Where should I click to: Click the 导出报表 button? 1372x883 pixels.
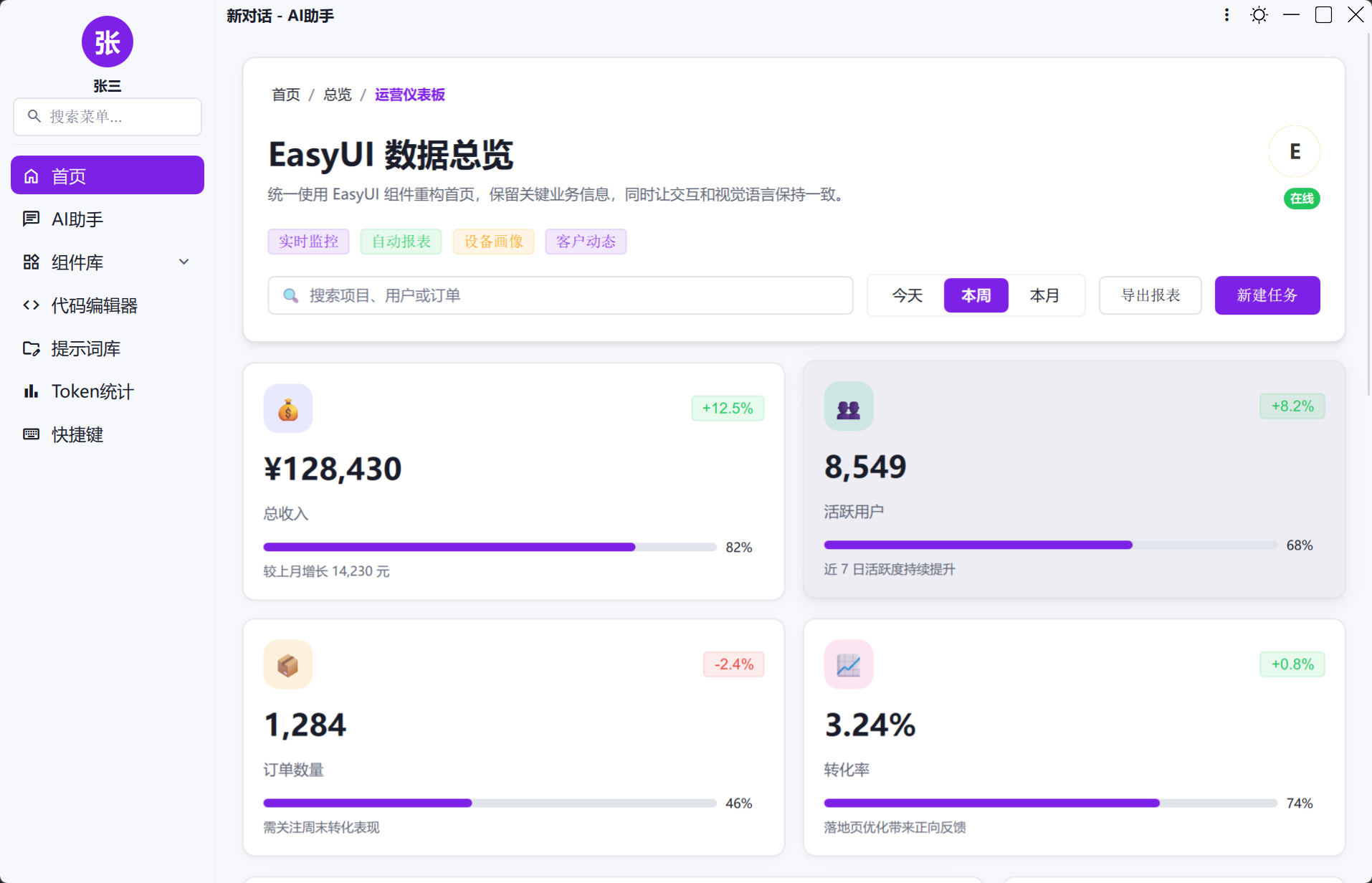1151,295
